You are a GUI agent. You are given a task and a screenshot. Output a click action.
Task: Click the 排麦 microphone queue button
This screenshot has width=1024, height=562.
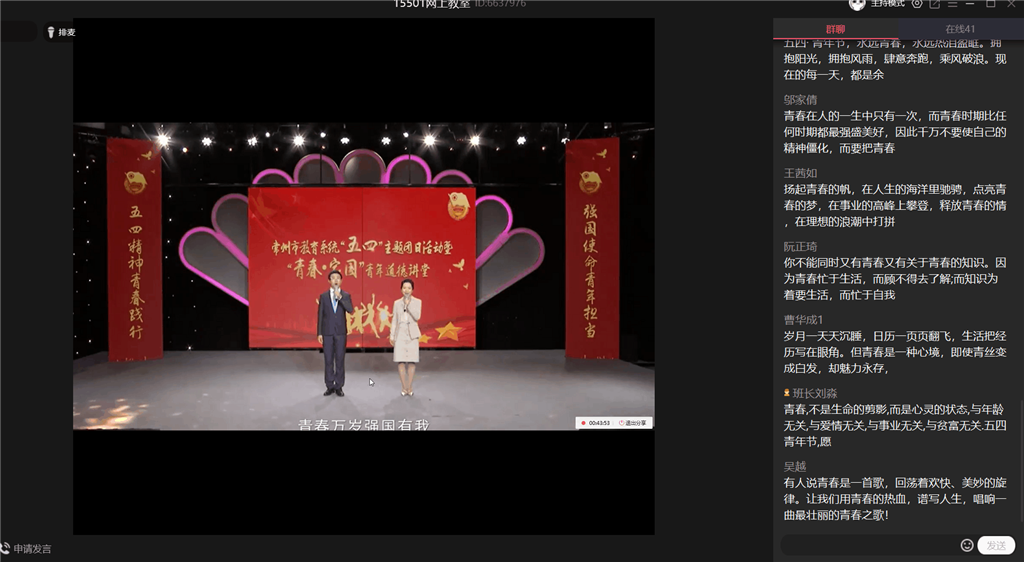click(x=61, y=32)
